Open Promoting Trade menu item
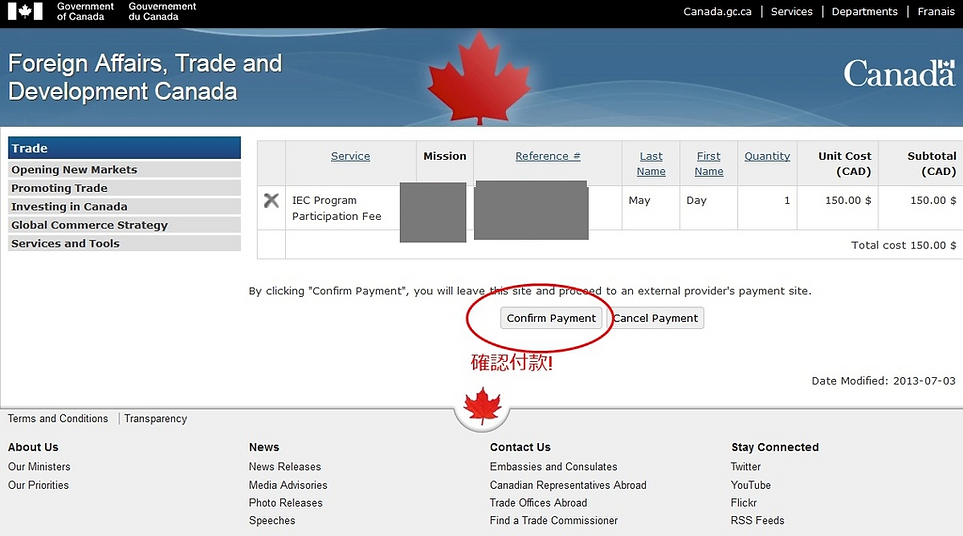The height and width of the screenshot is (536, 963). (x=124, y=188)
